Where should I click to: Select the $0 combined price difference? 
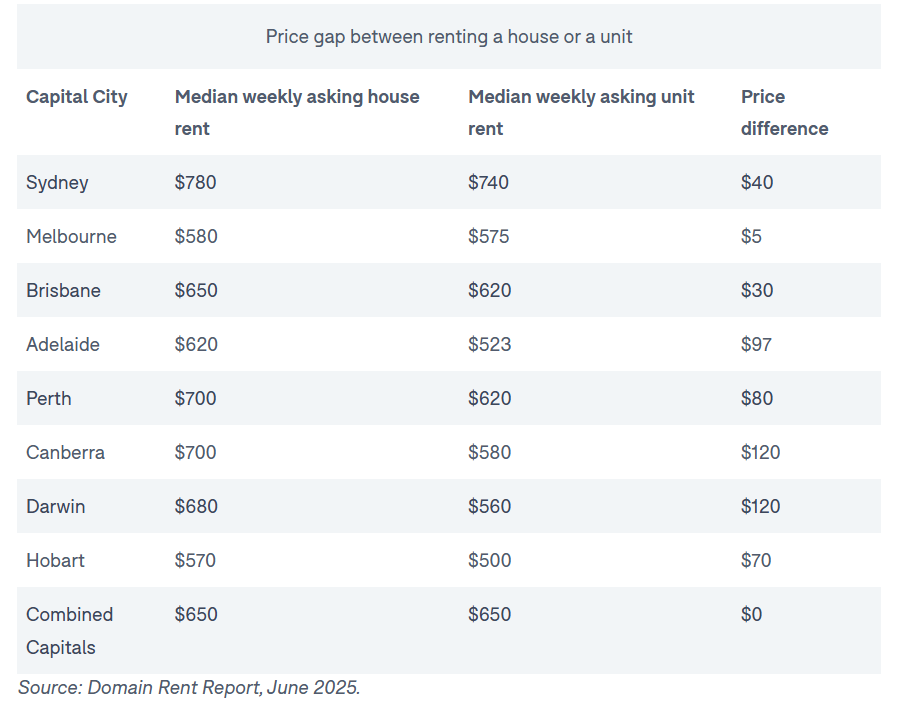tap(751, 614)
